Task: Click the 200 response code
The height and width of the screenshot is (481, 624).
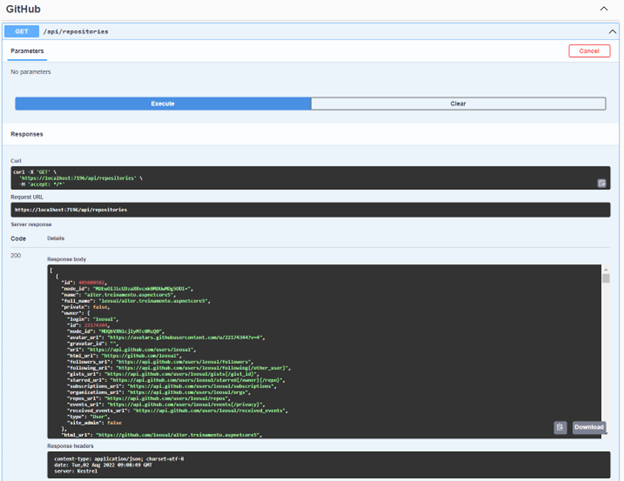Action: click(x=16, y=255)
